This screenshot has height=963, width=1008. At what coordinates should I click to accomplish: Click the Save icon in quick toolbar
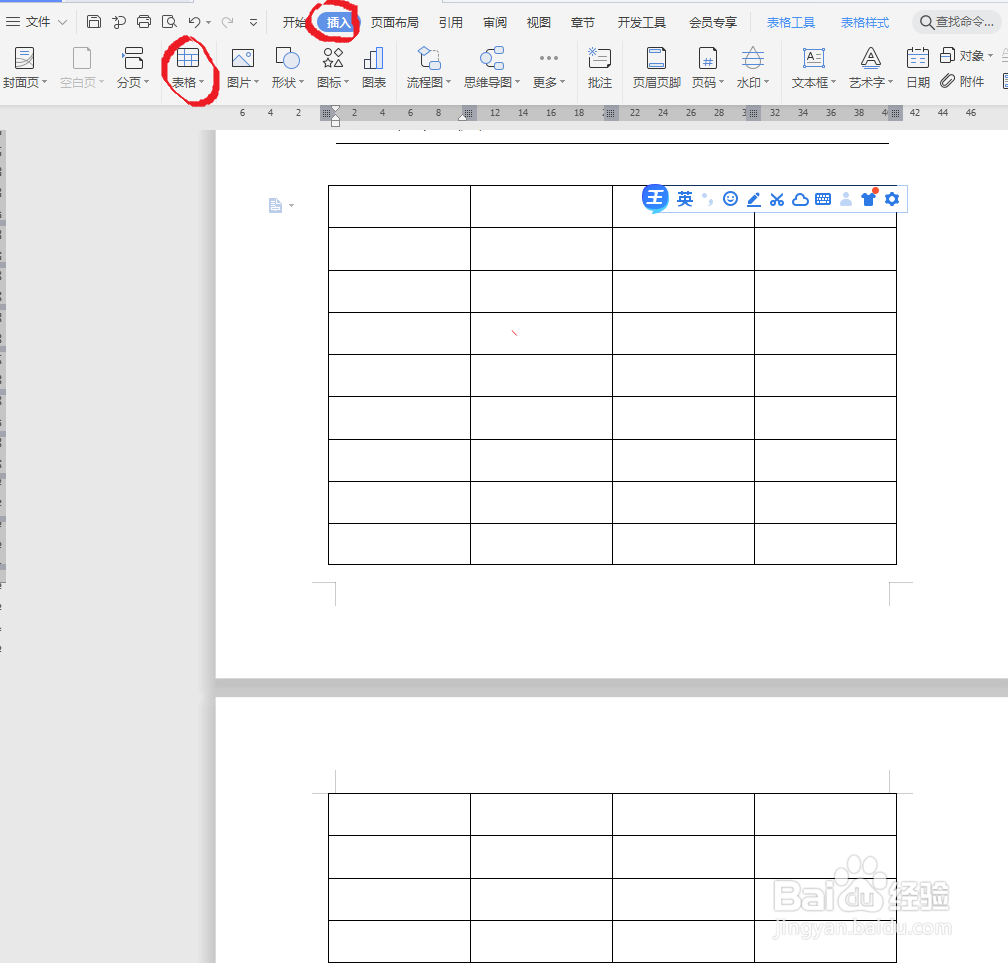coord(94,22)
